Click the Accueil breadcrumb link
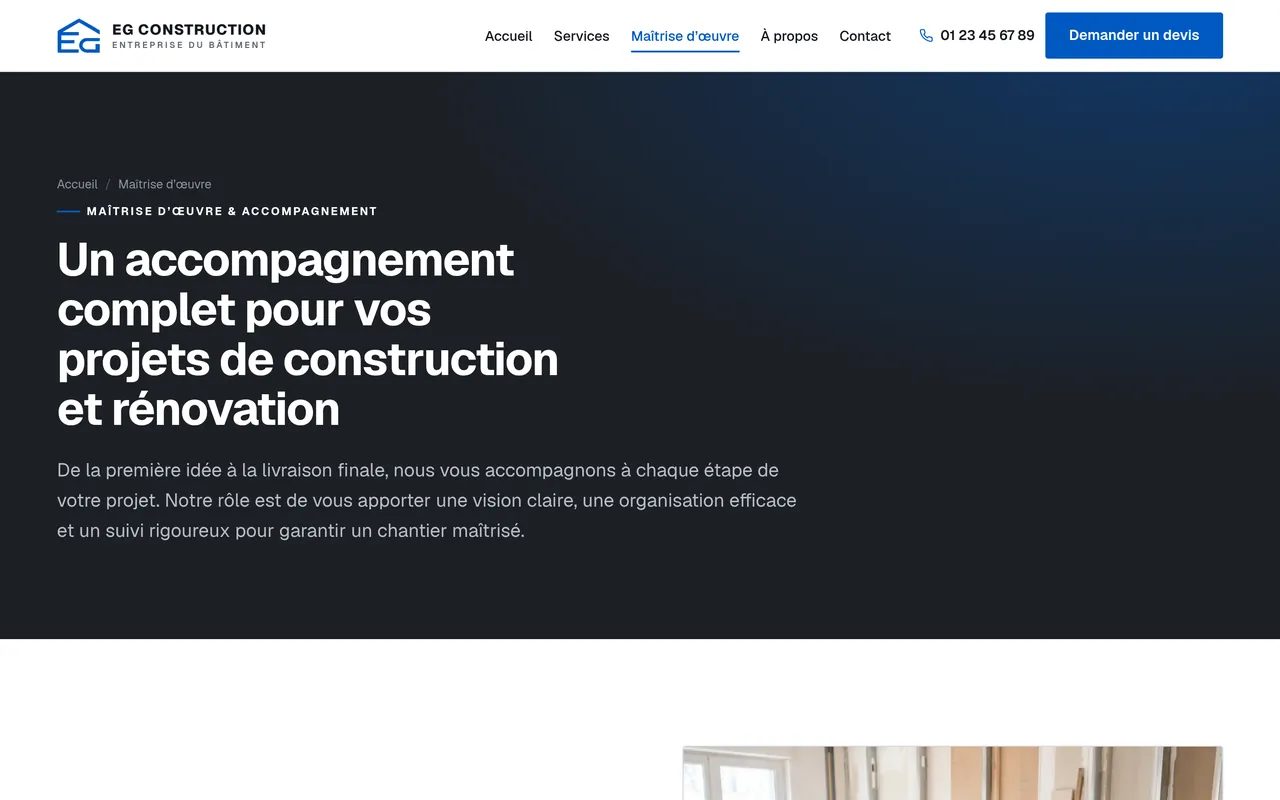The height and width of the screenshot is (800, 1280). 77,184
